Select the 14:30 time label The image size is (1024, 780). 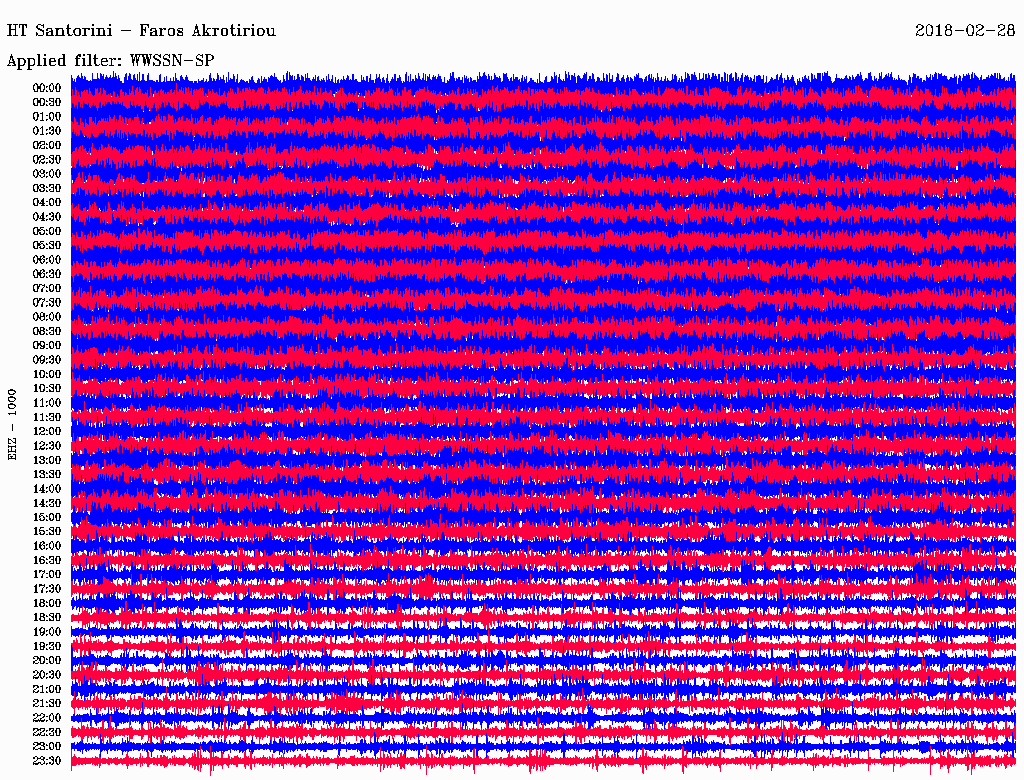47,504
